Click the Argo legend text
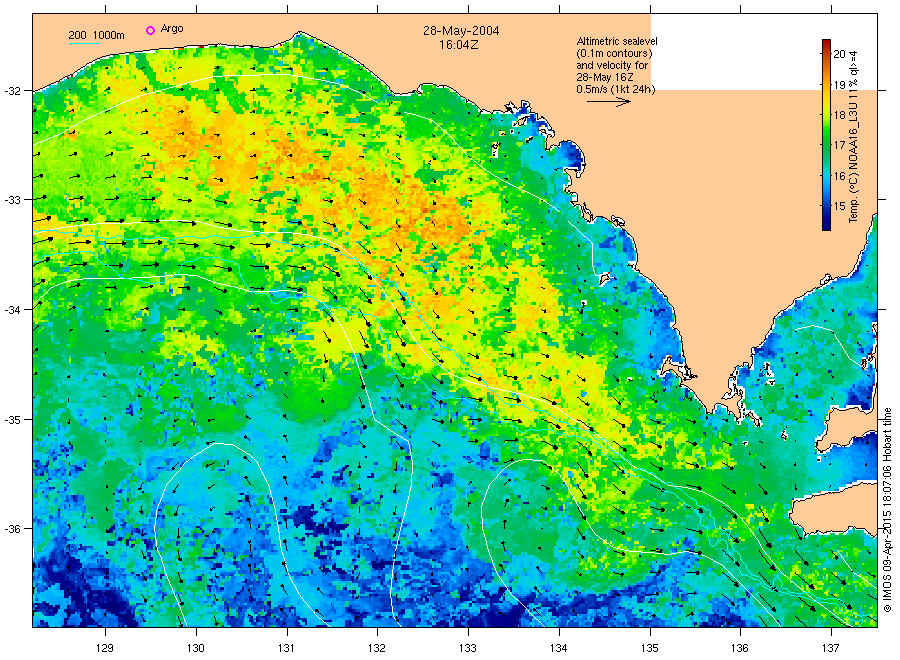 pyautogui.click(x=172, y=29)
